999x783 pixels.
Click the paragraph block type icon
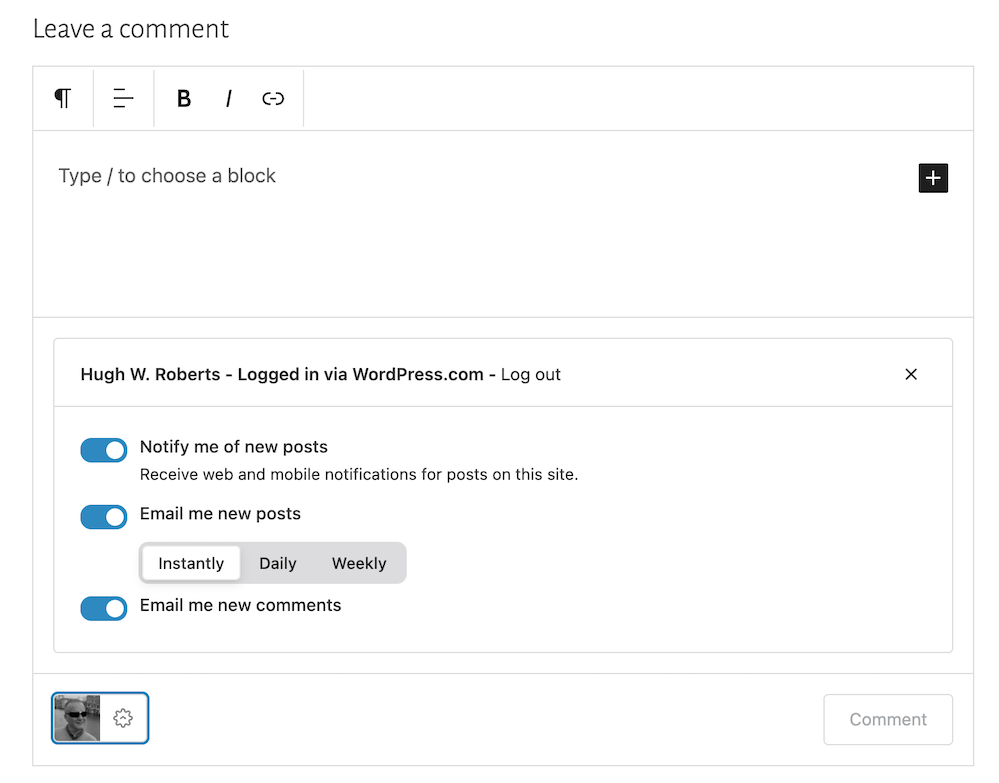pyautogui.click(x=63, y=98)
